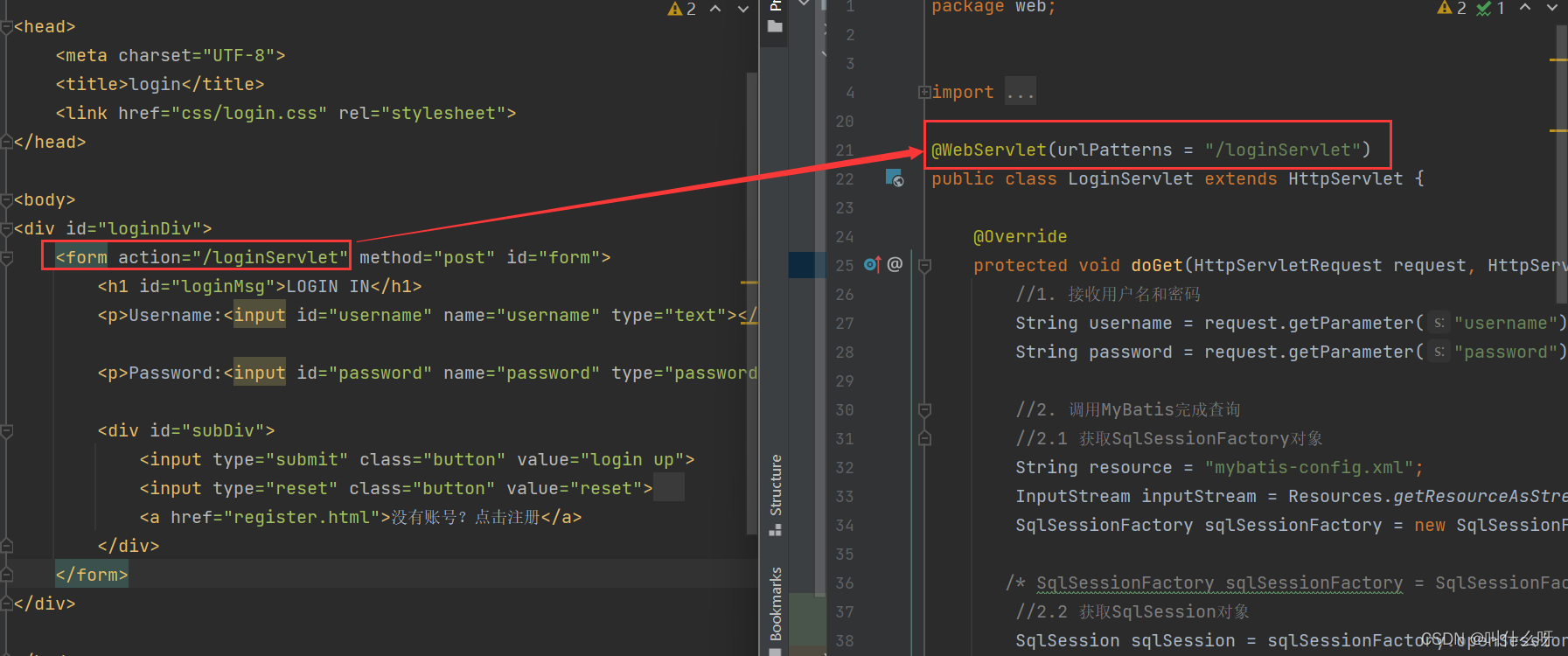Click the @ annotation gutter icon on line 25
The height and width of the screenshot is (656, 1568).
click(895, 264)
